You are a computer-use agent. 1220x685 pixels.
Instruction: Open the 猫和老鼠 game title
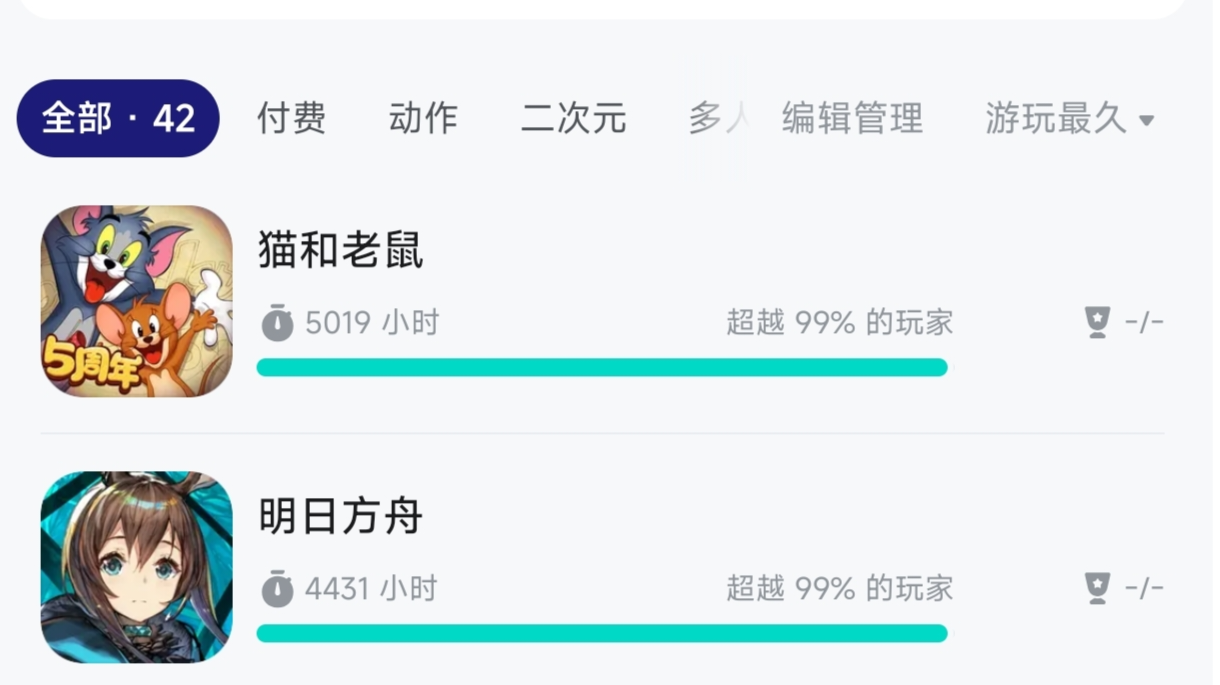(341, 250)
